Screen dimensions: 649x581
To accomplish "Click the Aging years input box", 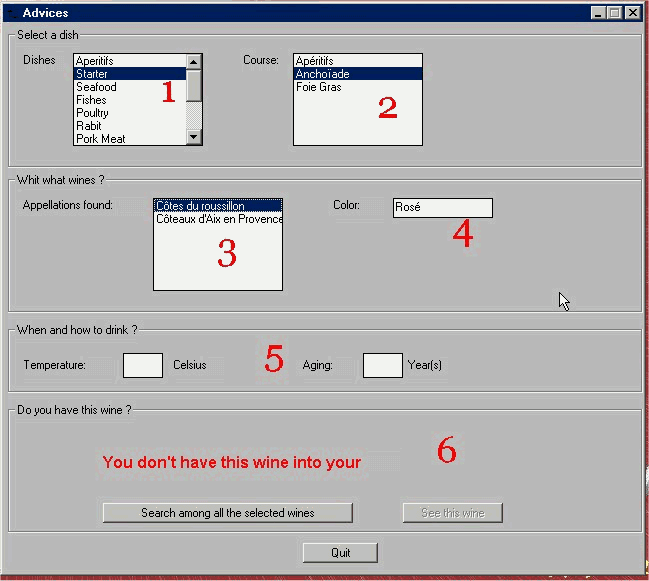I will pyautogui.click(x=382, y=365).
